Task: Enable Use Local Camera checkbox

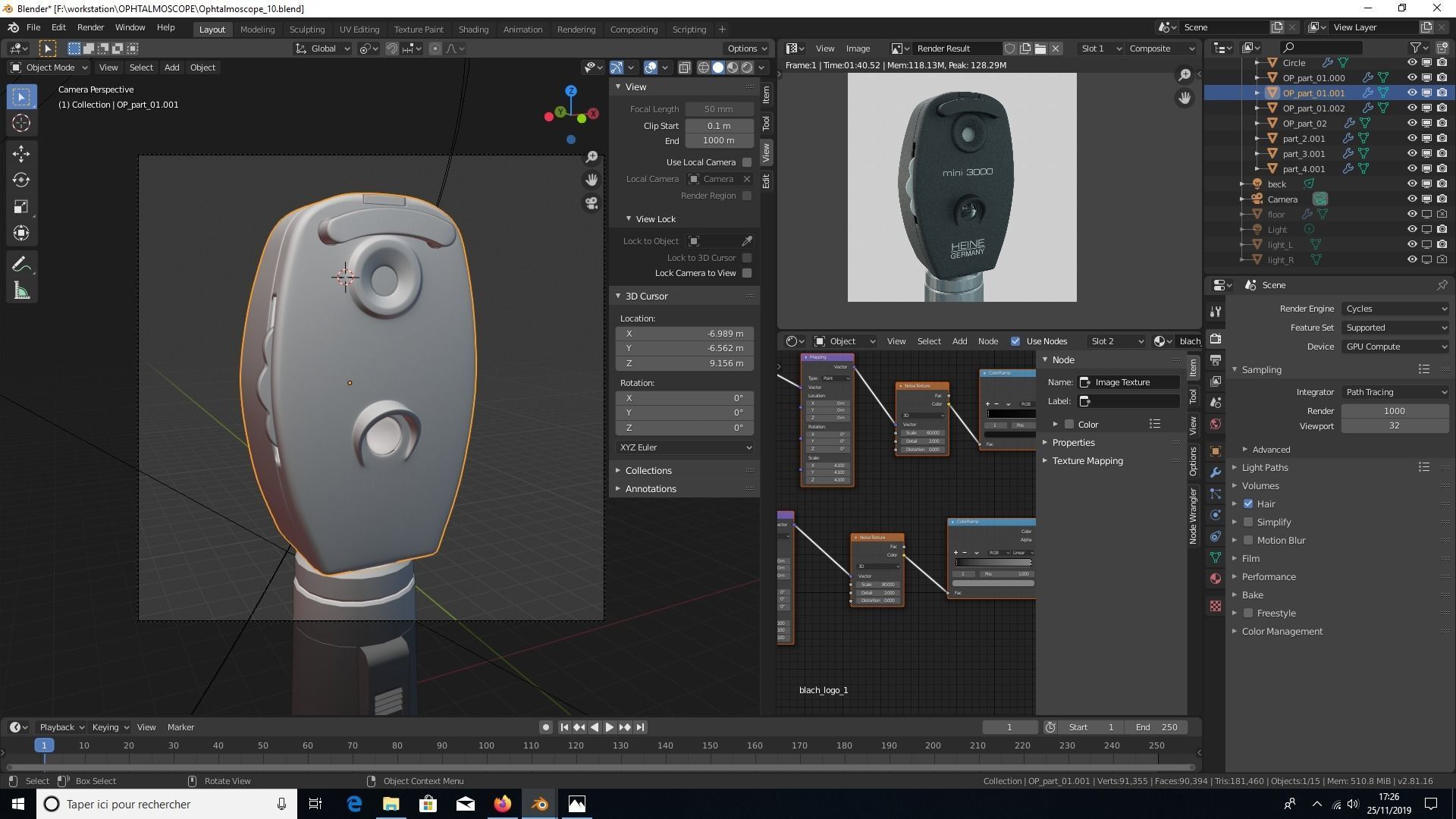Action: click(747, 162)
